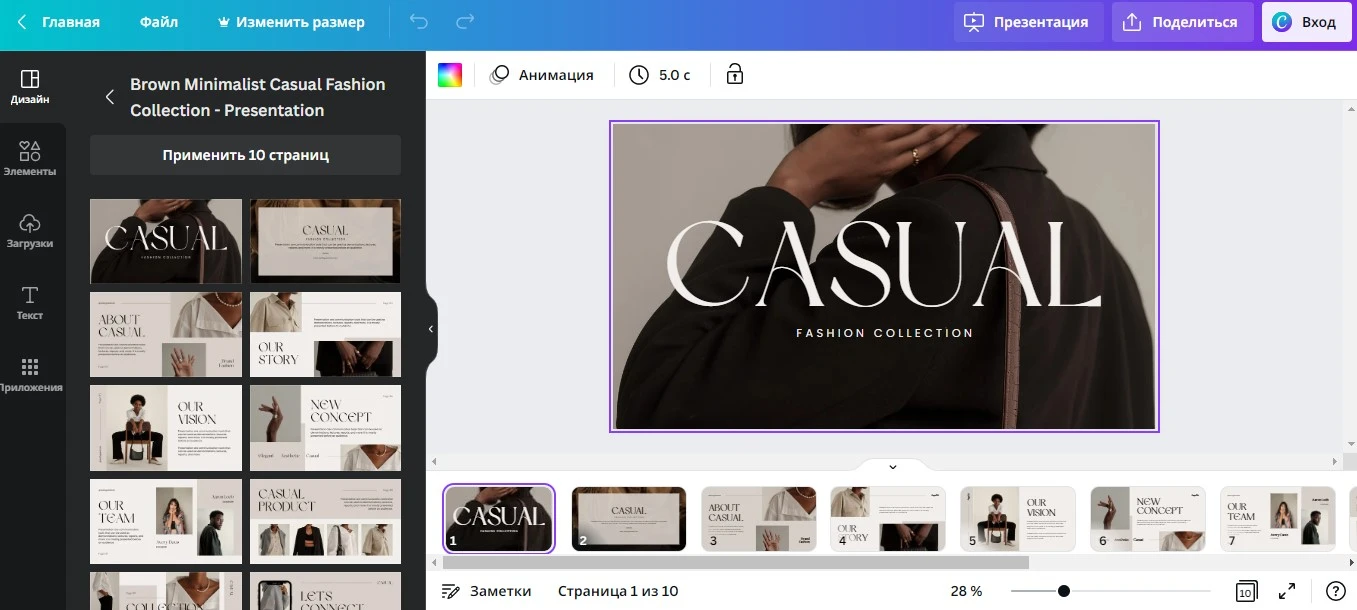The height and width of the screenshot is (610, 1357).
Task: Click the Share button
Action: (1182, 22)
